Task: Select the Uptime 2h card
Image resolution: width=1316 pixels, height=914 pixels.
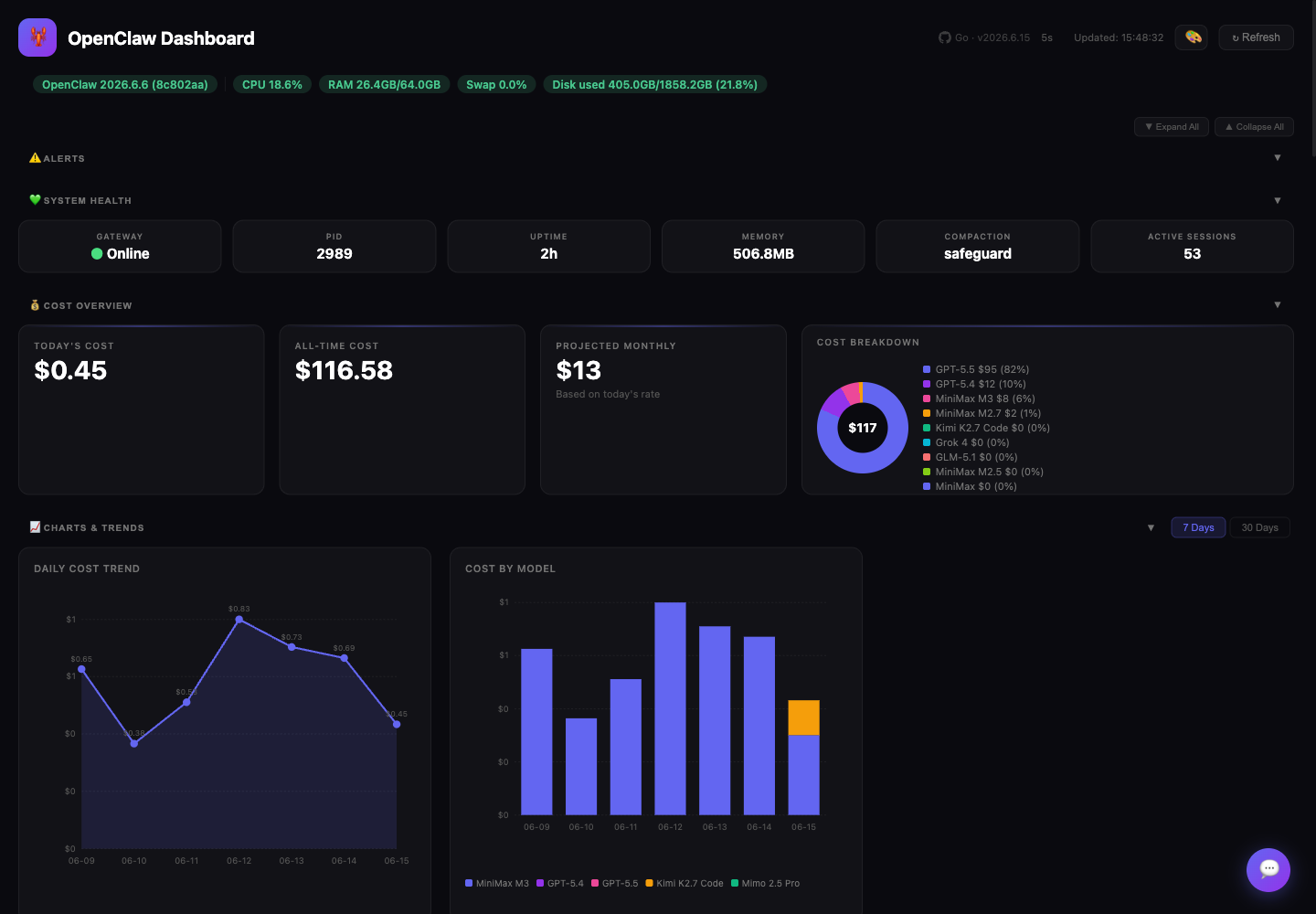Action: (x=548, y=246)
